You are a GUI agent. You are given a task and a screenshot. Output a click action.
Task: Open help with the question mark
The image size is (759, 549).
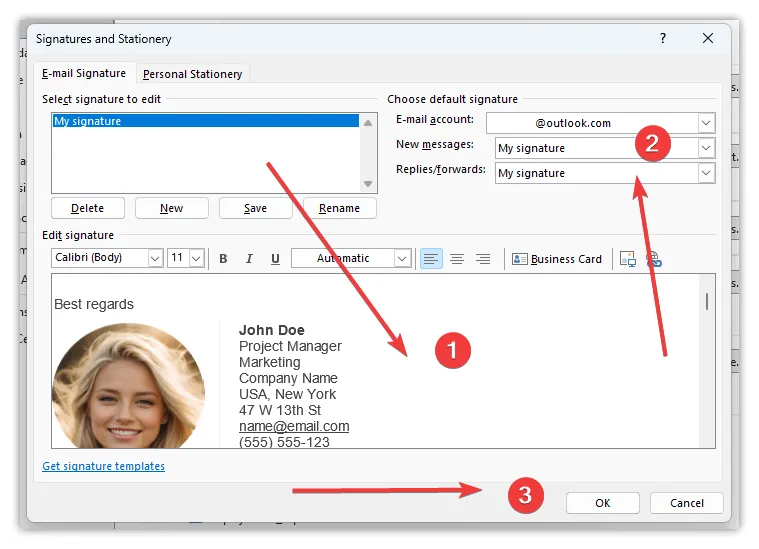tap(663, 38)
